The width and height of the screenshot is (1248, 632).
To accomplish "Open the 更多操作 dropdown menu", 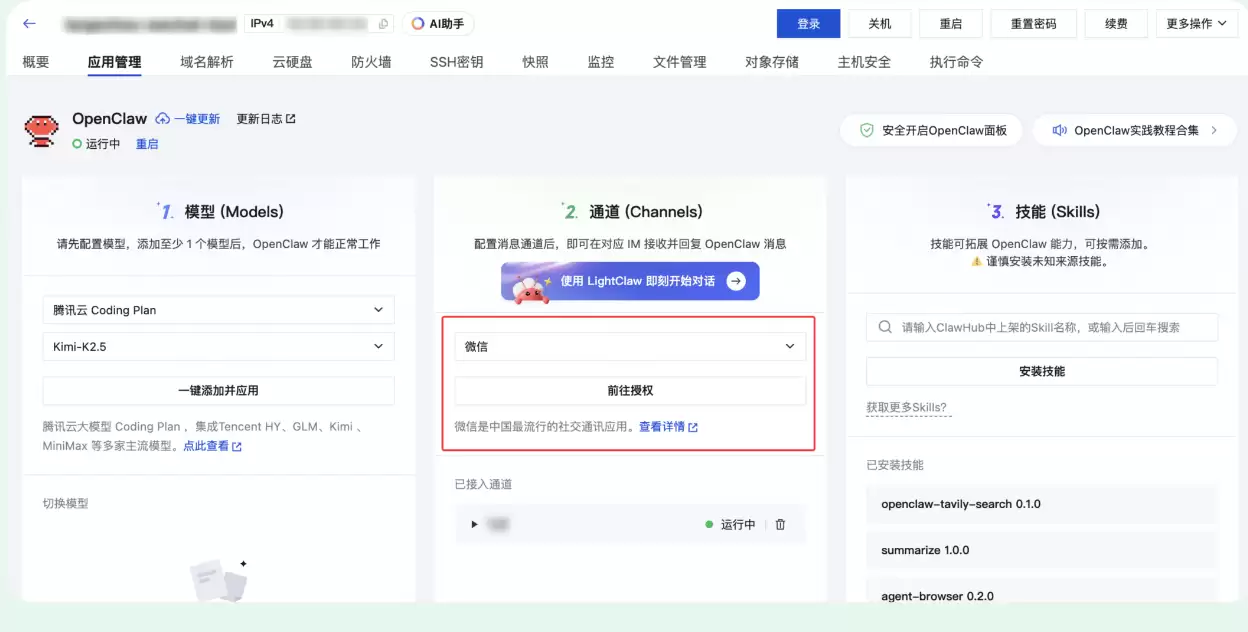I will (1197, 24).
